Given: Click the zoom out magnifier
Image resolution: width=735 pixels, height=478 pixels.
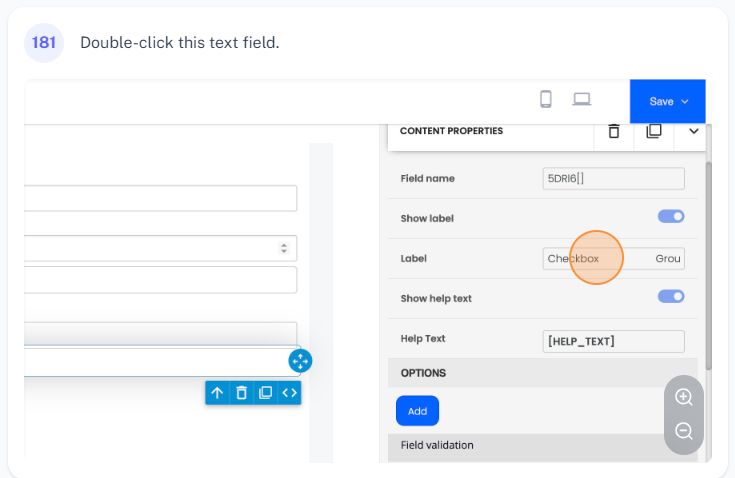Looking at the screenshot, I should point(684,431).
